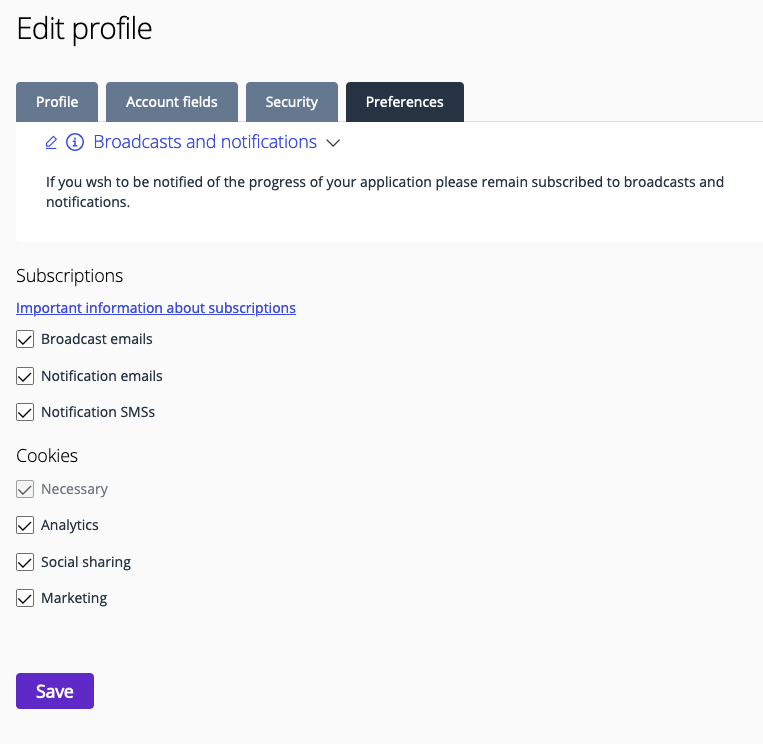This screenshot has width=763, height=744.
Task: Click the Broadcast emails label text
Action: click(97, 339)
